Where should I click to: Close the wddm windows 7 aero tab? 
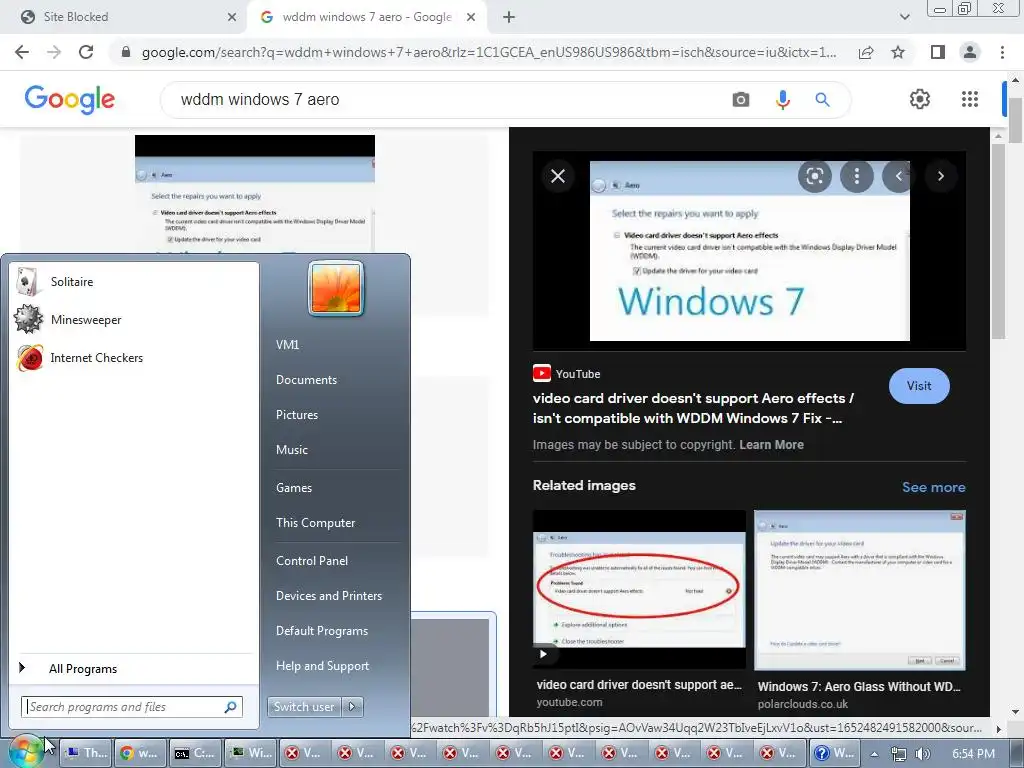[471, 17]
